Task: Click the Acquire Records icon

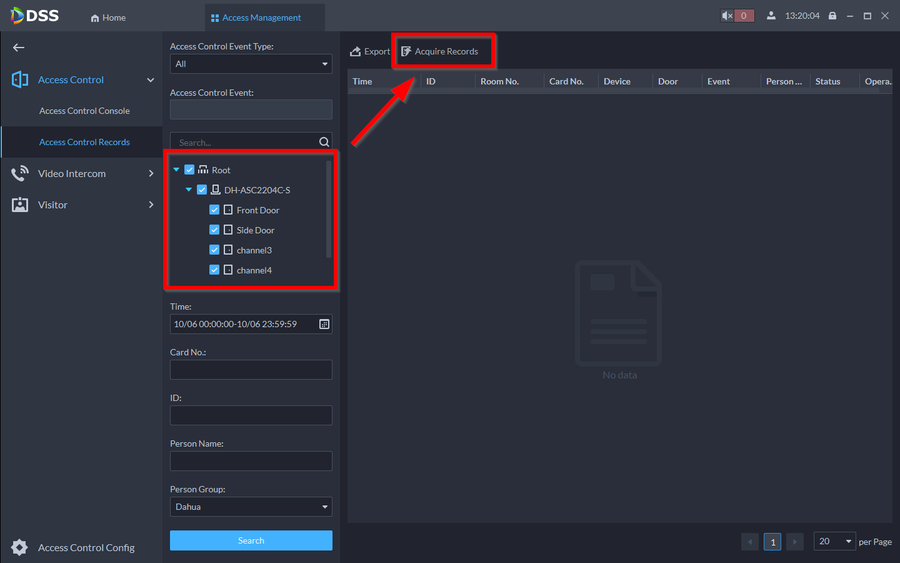Action: (406, 52)
